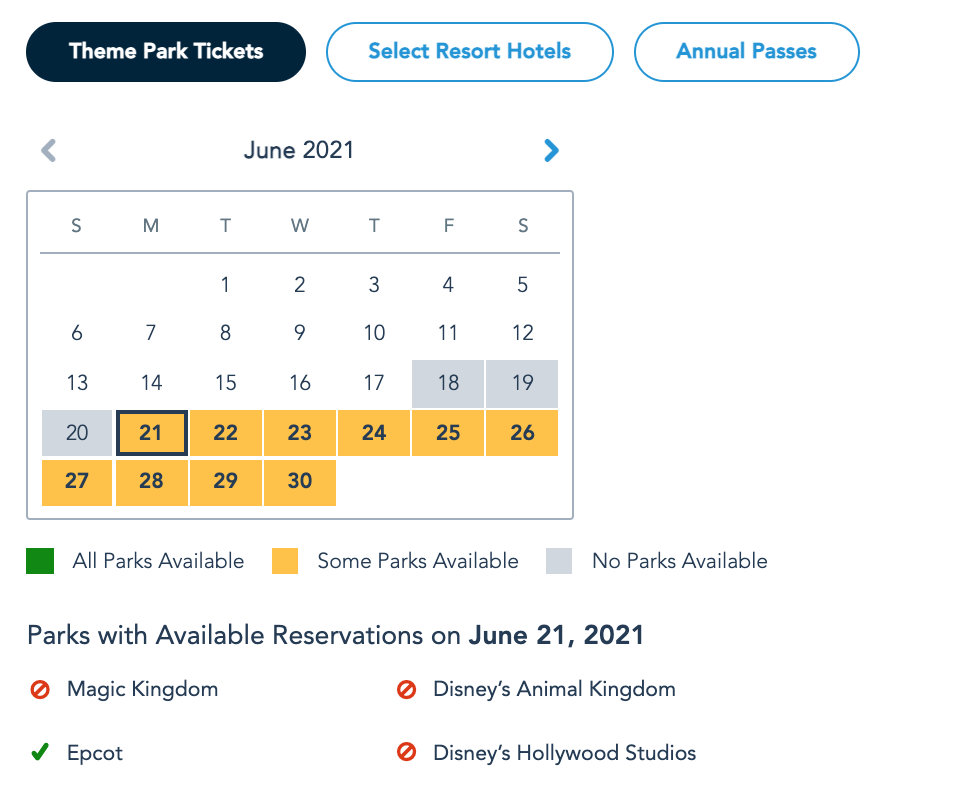This screenshot has height=800, width=966.
Task: Click the unavailable icon beside Magic Kingdom
Action: (40, 689)
